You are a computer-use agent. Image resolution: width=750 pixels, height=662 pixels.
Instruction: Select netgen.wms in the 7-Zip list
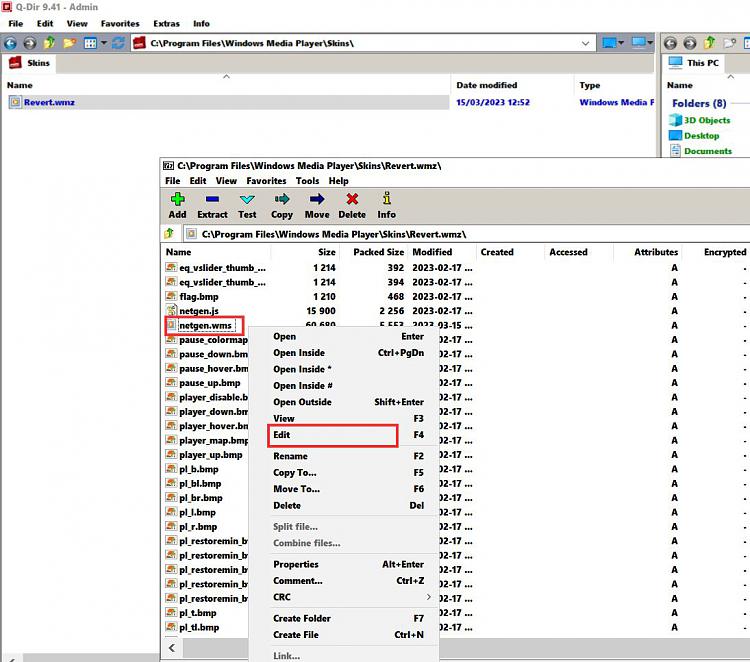[x=205, y=326]
